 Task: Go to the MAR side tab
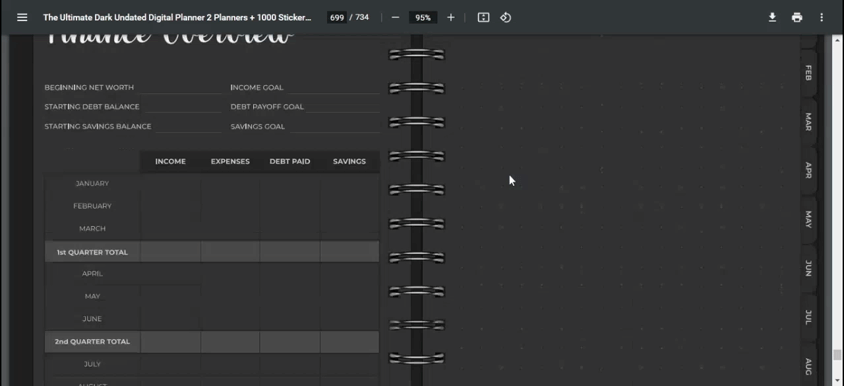(808, 122)
